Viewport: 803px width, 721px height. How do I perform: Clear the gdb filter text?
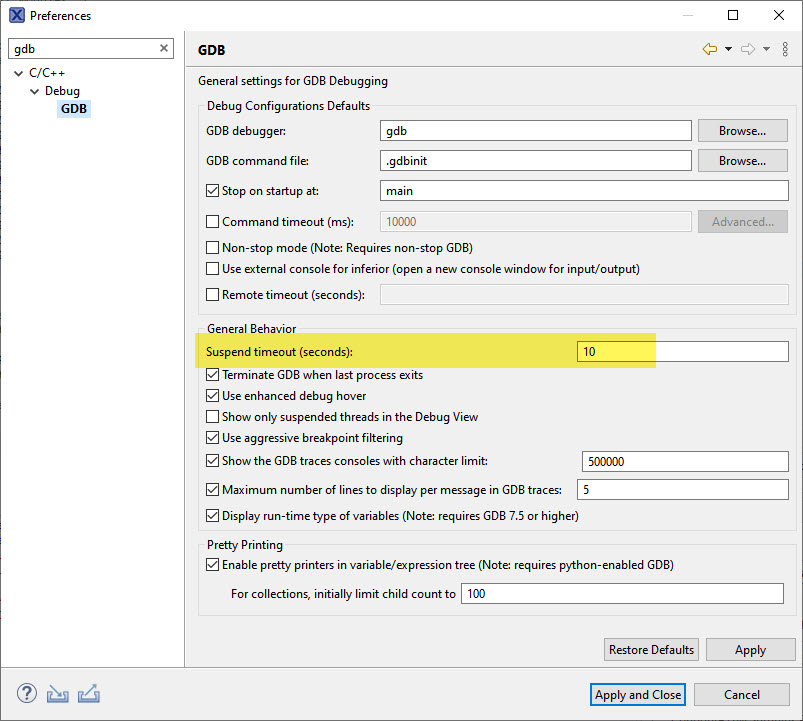click(x=164, y=49)
